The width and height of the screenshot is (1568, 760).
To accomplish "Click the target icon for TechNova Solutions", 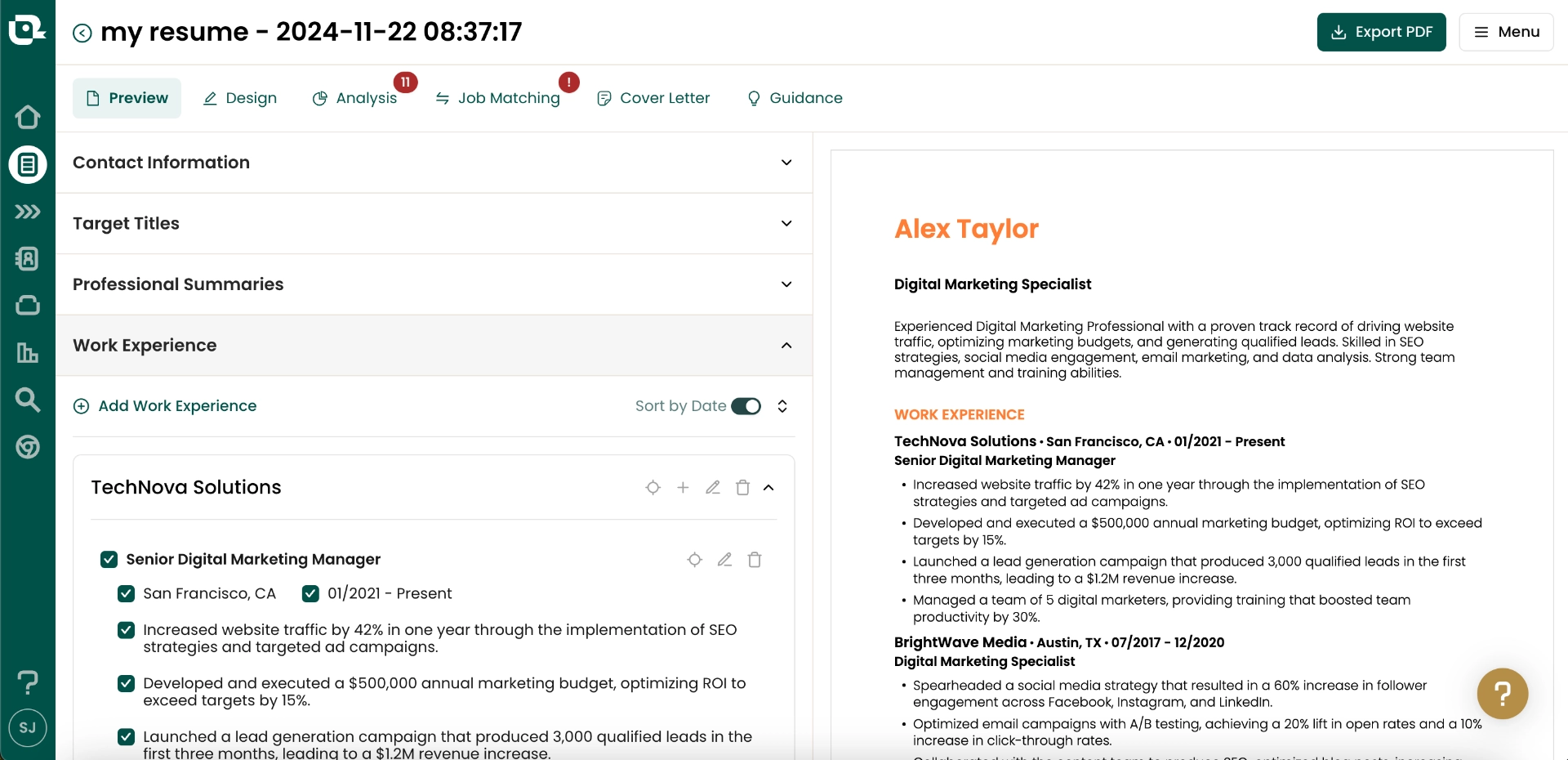I will 653,487.
